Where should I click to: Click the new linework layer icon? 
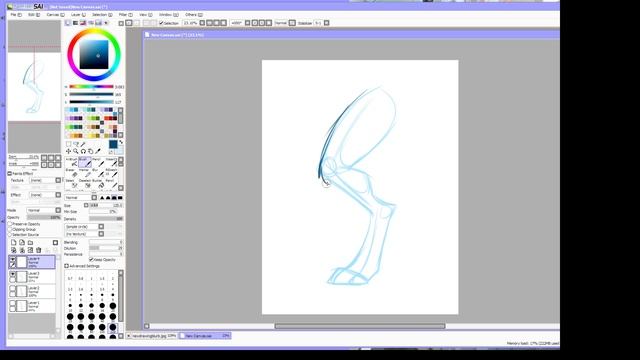pos(22,242)
